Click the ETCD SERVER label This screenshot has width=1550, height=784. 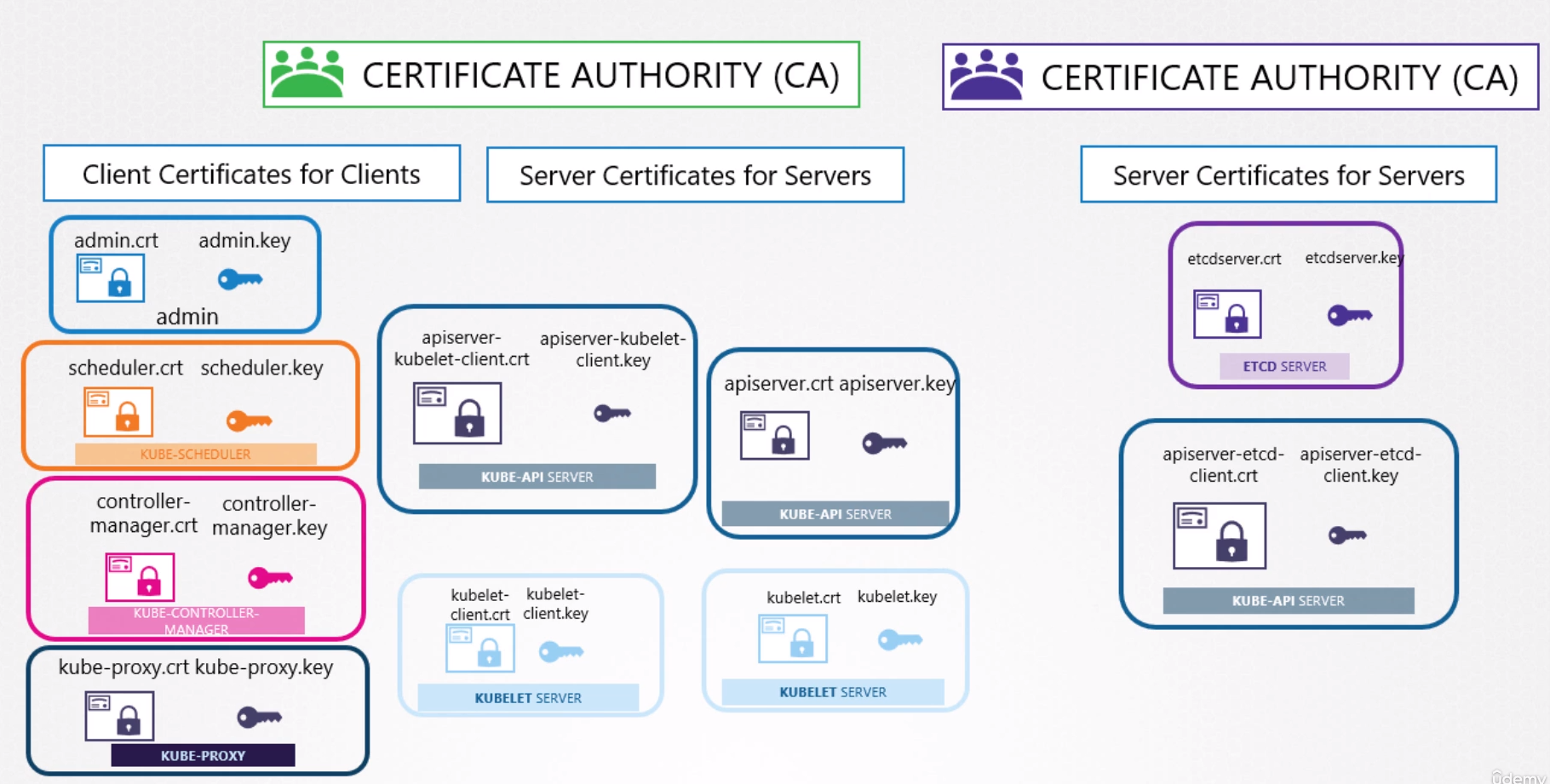(x=1284, y=366)
